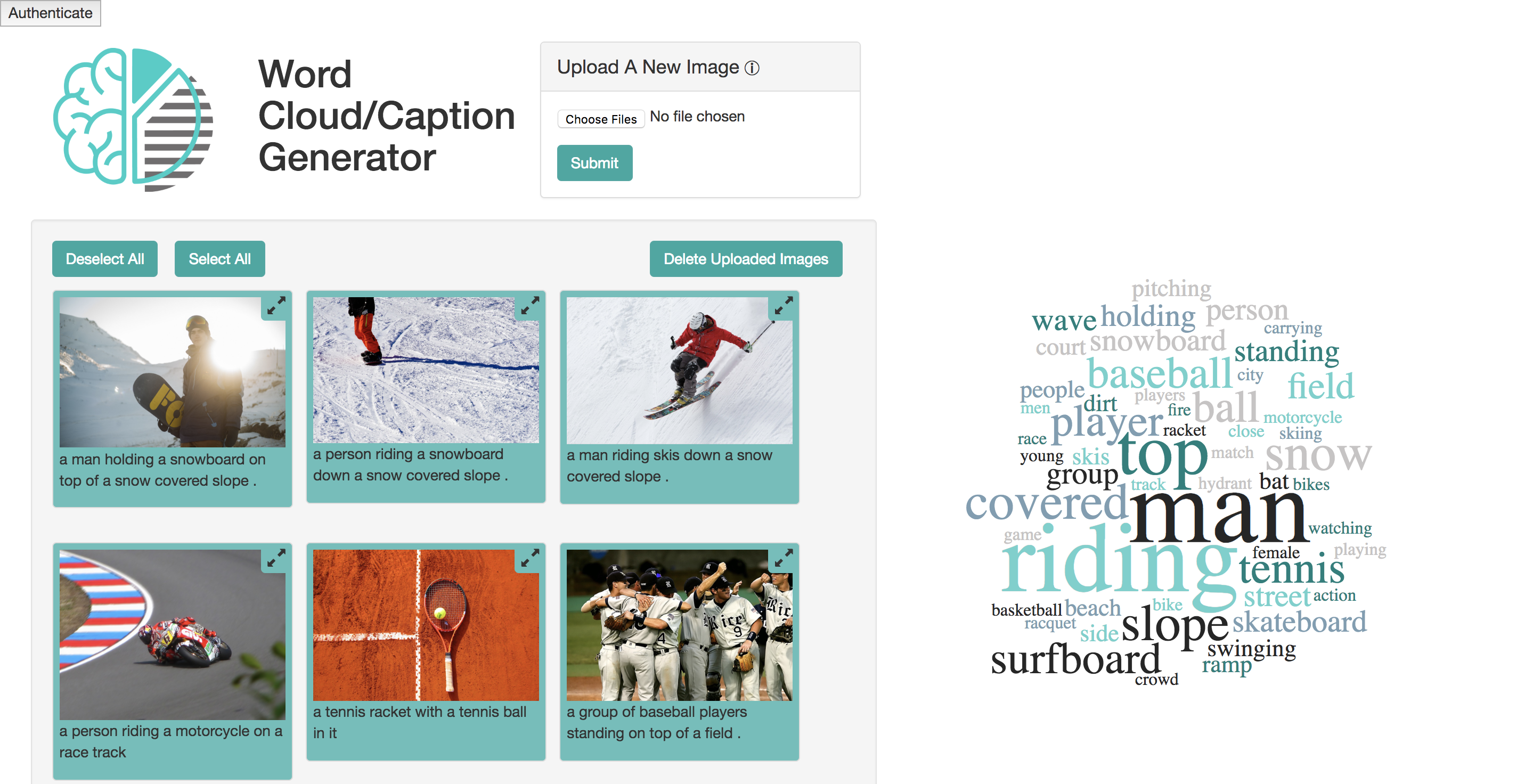Expand the baseball players image
Viewport: 1533px width, 784px height.
[782, 559]
